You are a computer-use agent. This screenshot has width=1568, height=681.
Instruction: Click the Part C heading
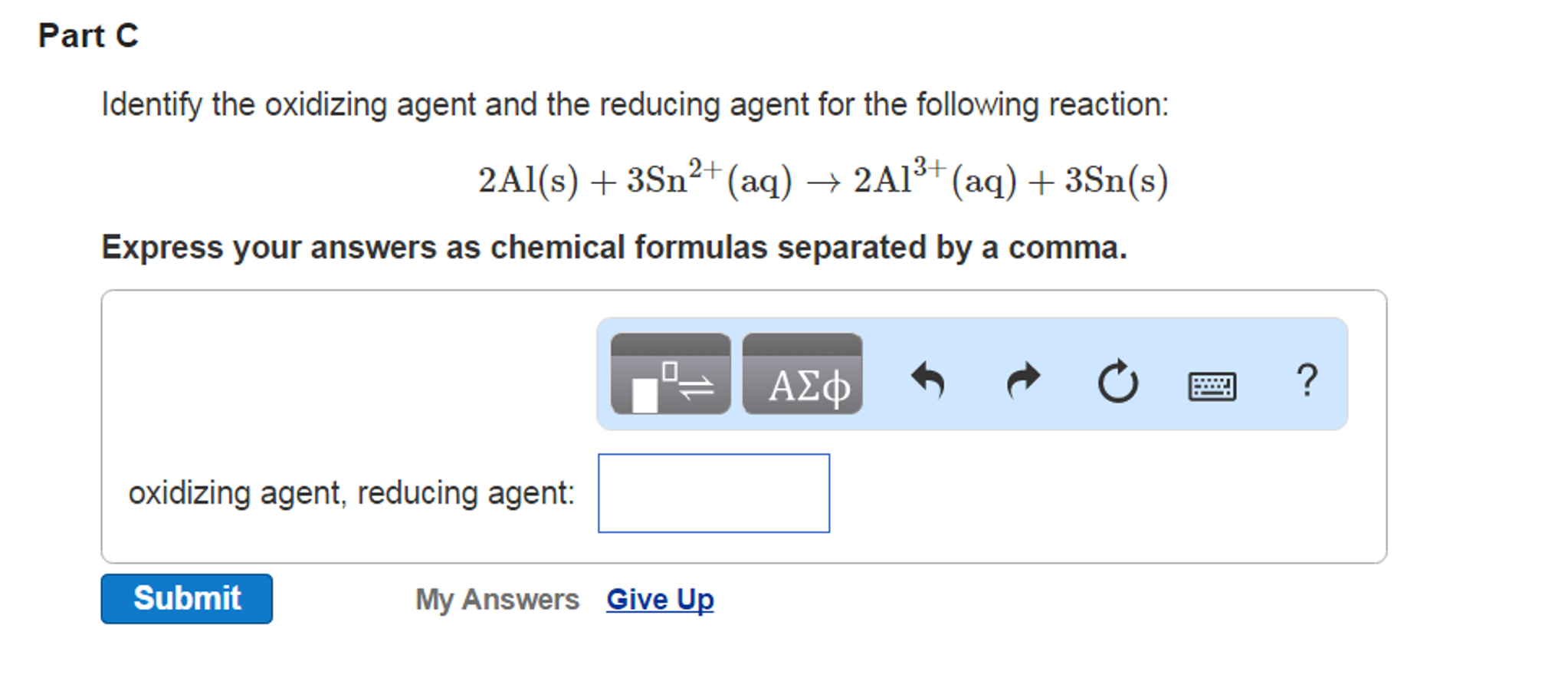87,32
